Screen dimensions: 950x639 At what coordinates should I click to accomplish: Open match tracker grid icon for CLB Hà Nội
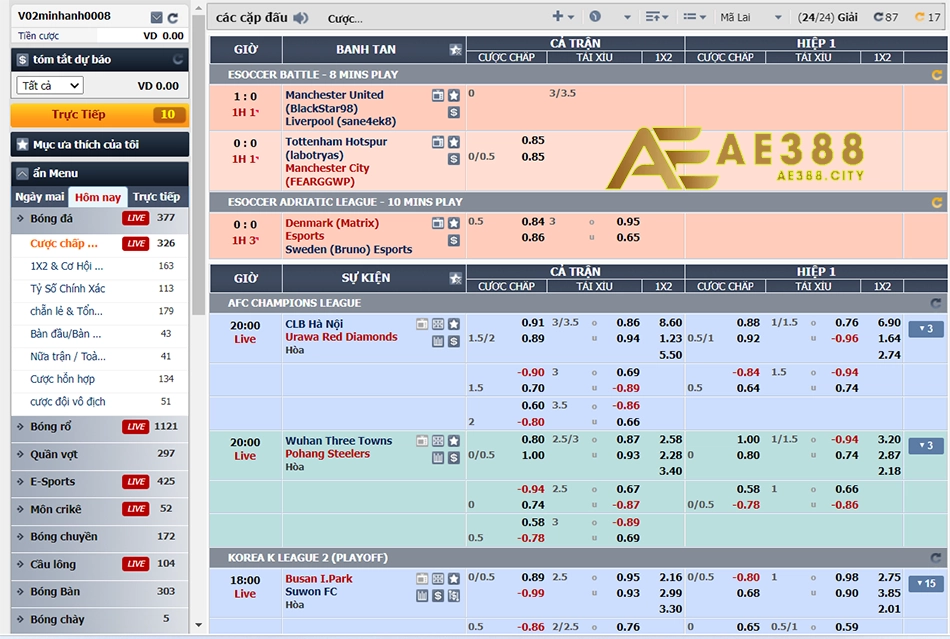pyautogui.click(x=437, y=324)
